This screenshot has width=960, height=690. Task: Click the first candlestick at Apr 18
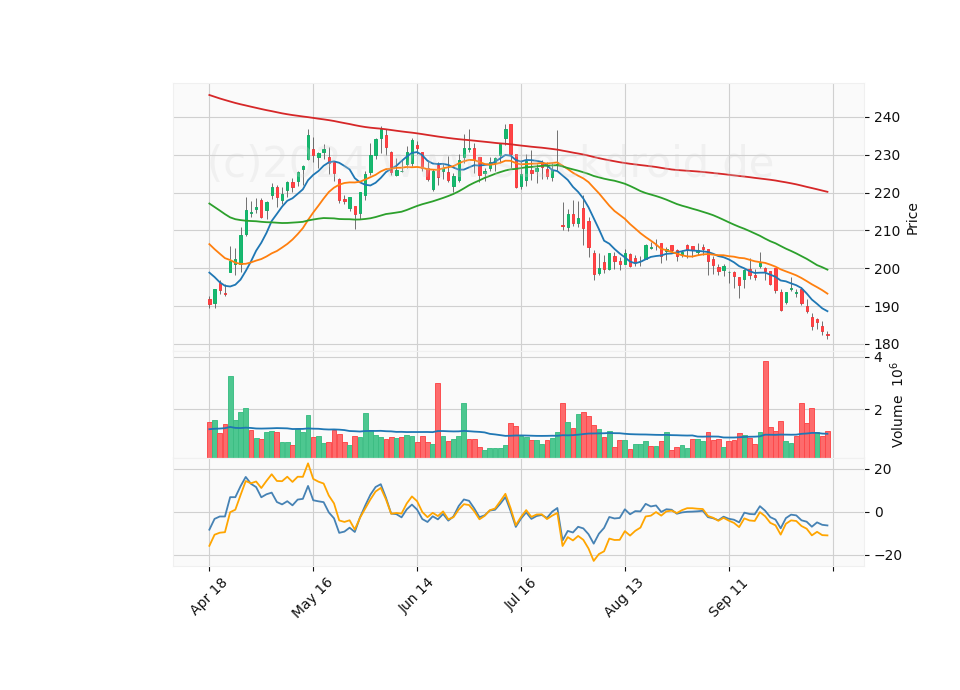209,302
